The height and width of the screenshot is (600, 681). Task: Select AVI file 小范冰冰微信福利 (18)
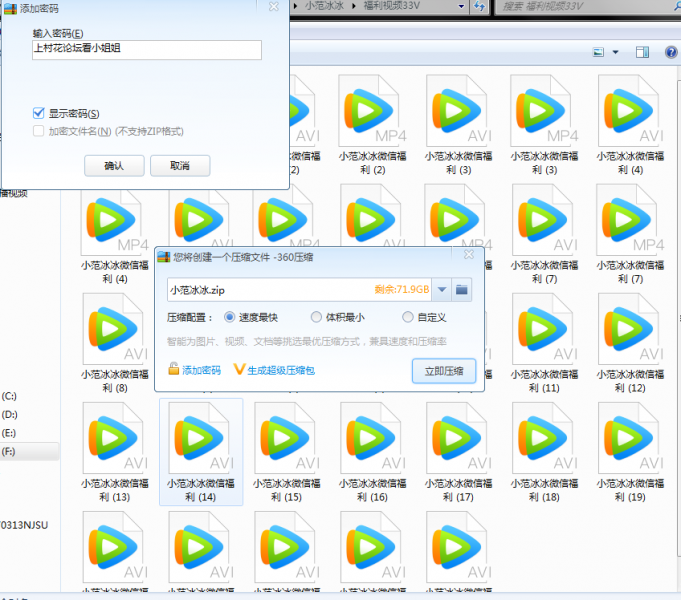(544, 452)
